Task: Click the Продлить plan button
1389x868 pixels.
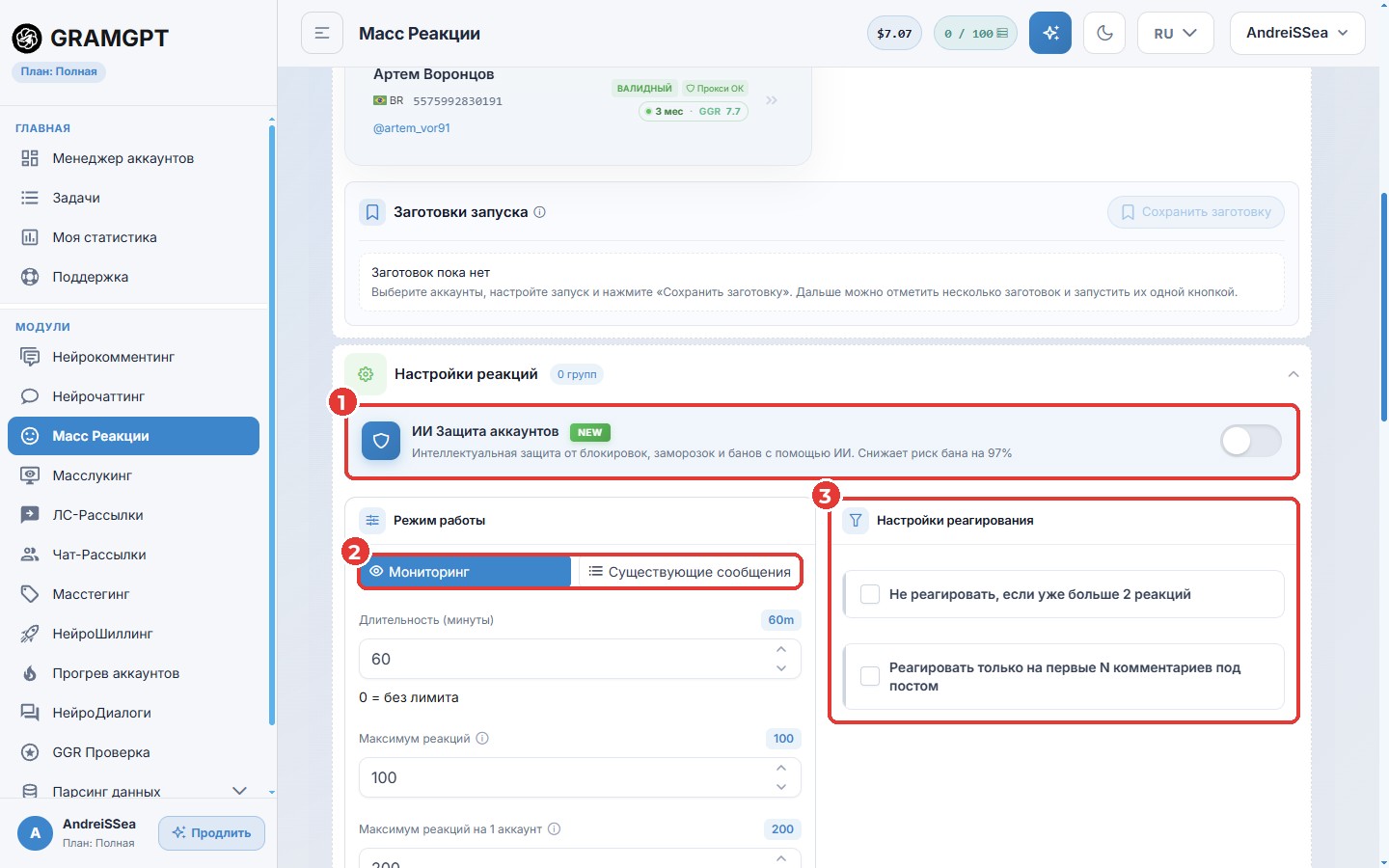Action: (x=211, y=833)
